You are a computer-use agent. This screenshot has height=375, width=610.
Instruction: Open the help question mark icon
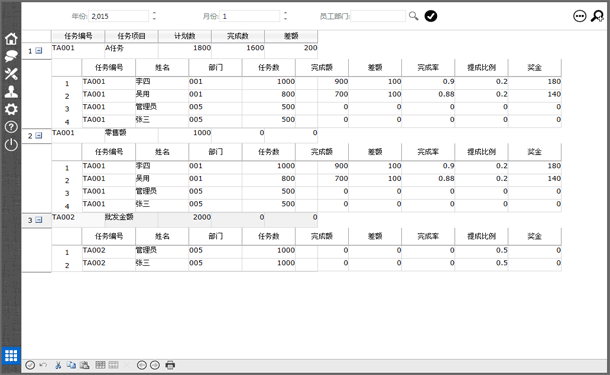[11, 127]
